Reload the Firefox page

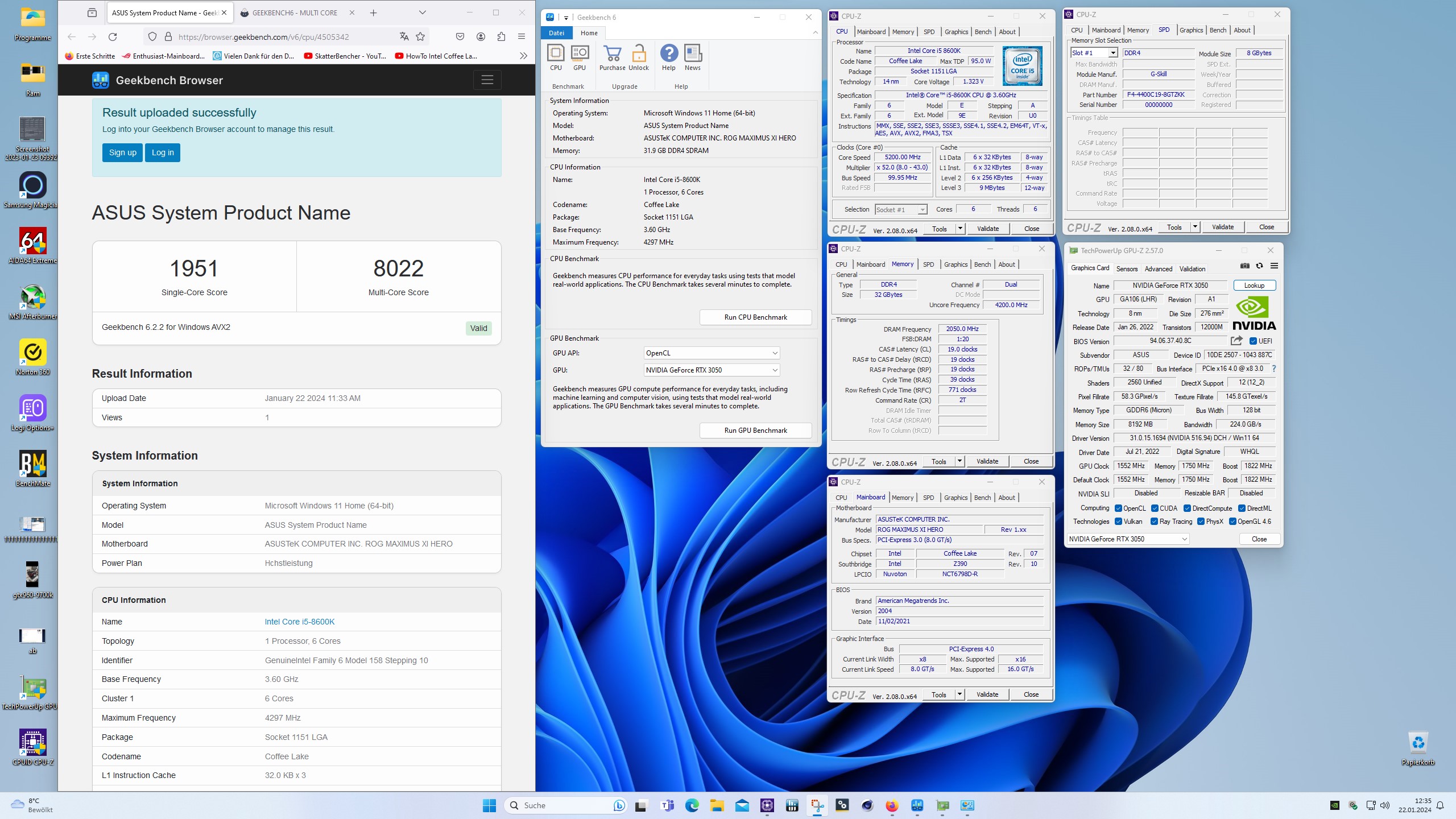[113, 37]
